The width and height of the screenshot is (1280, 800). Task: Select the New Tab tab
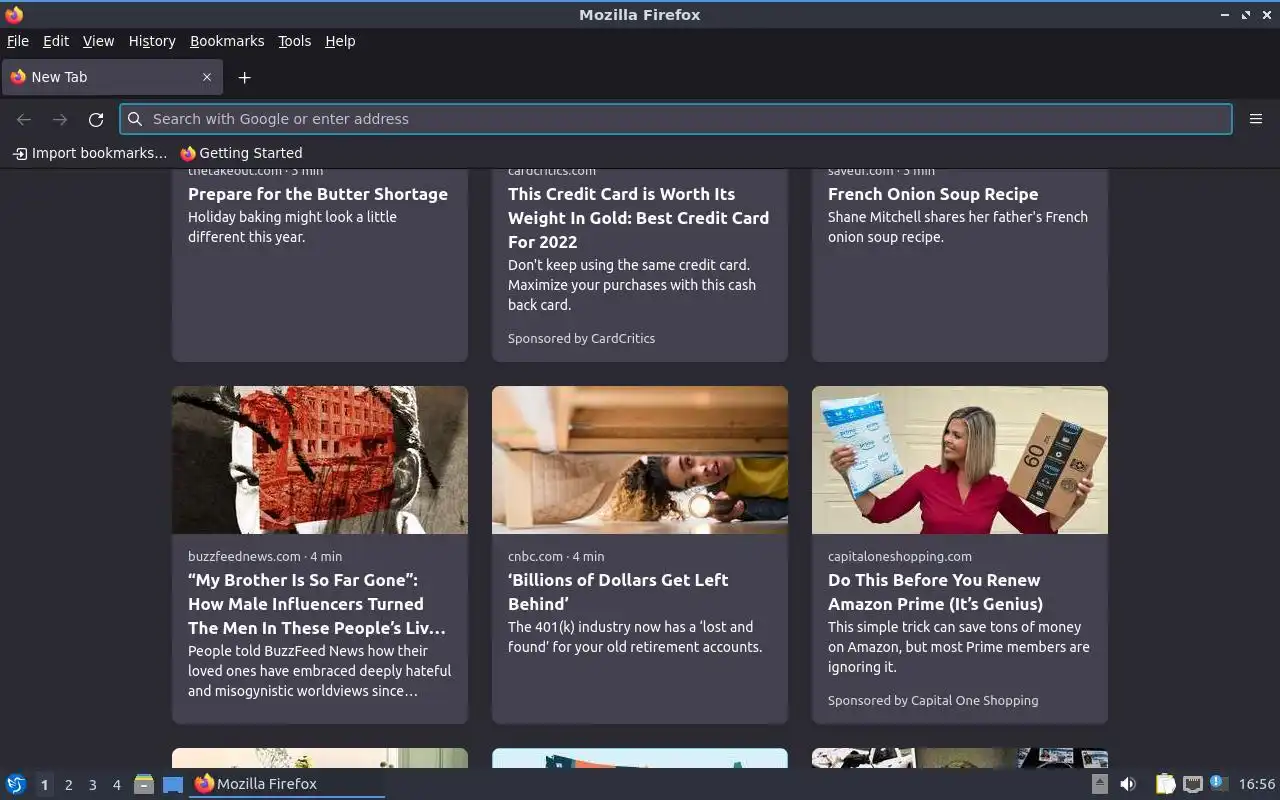(112, 77)
